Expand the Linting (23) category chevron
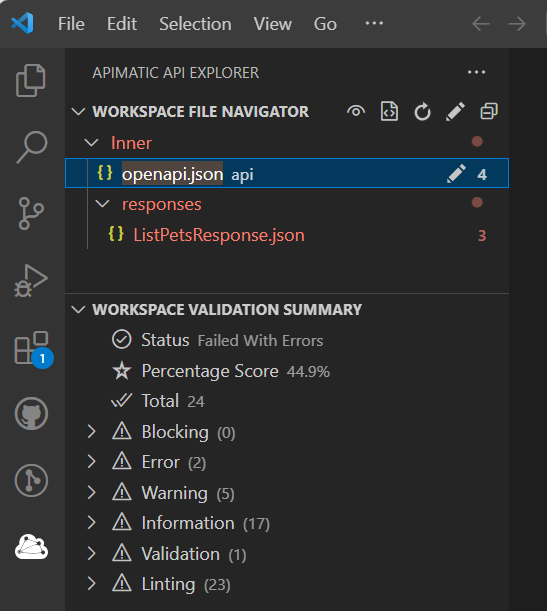Viewport: 547px width, 611px height. [92, 583]
